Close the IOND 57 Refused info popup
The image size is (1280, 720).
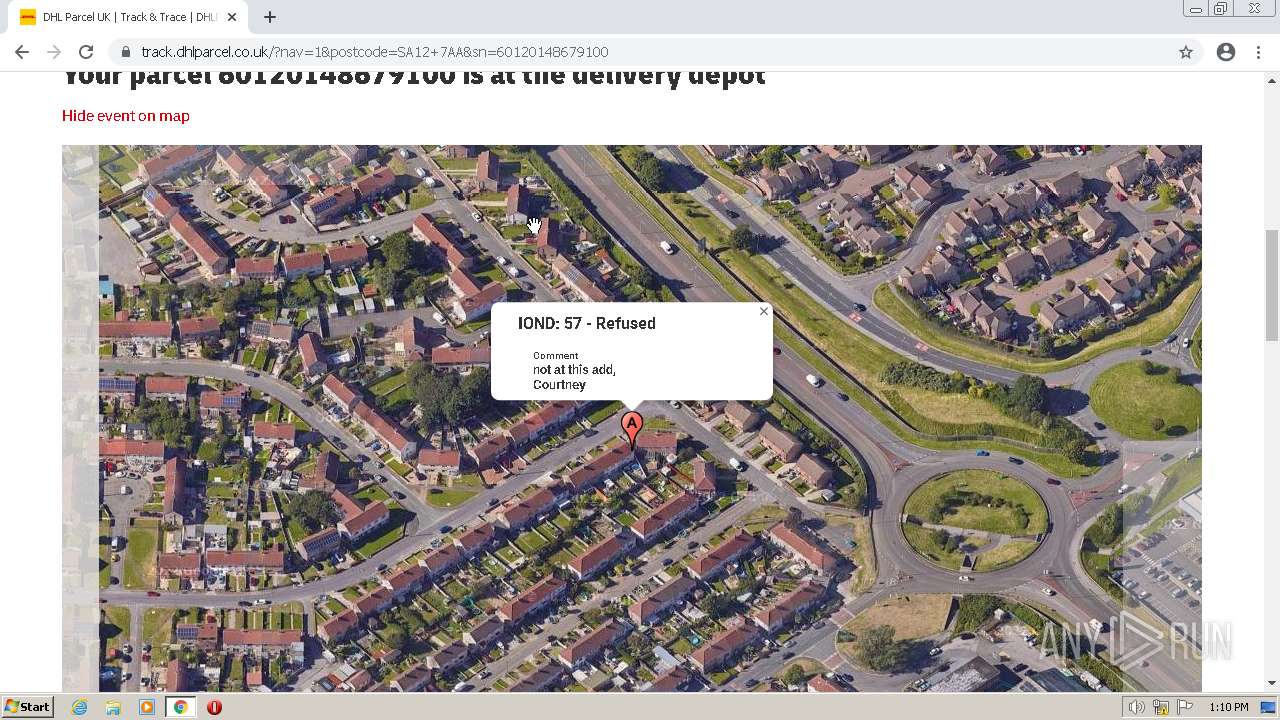tap(764, 311)
